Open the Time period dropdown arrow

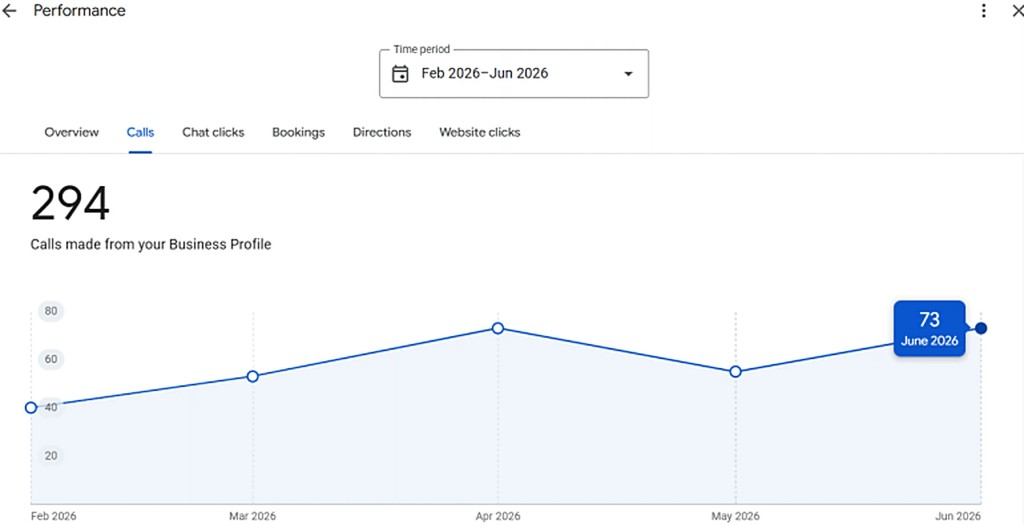pyautogui.click(x=628, y=74)
